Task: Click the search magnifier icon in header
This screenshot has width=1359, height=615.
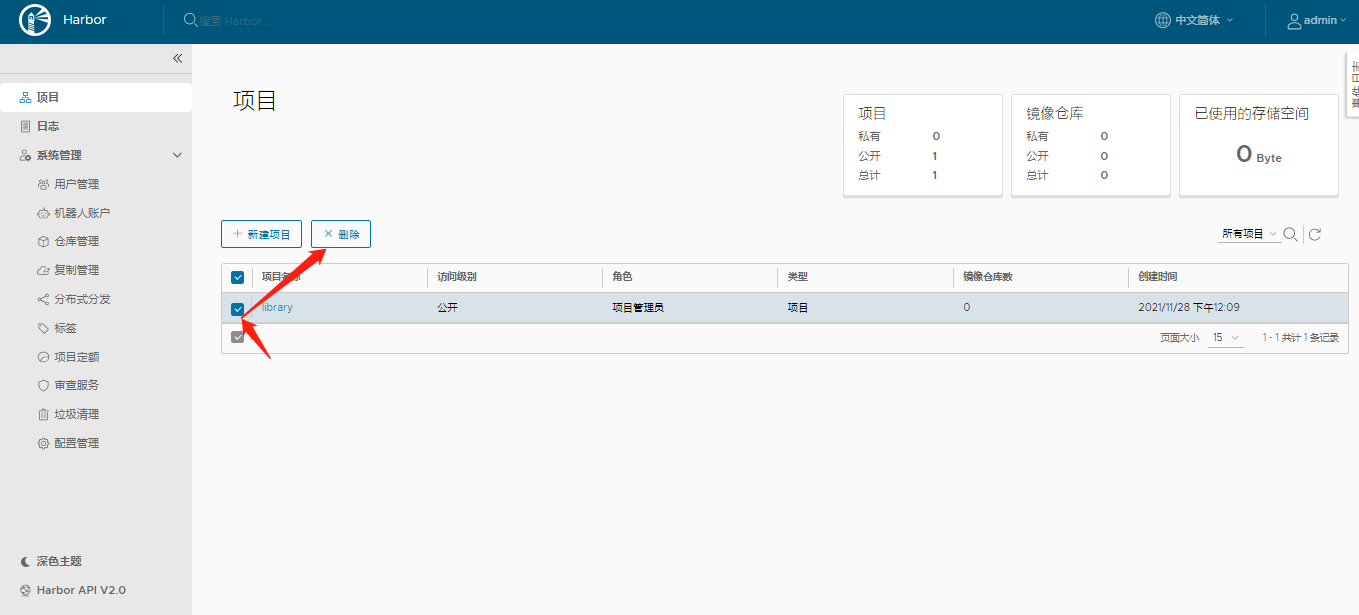Action: 190,20
